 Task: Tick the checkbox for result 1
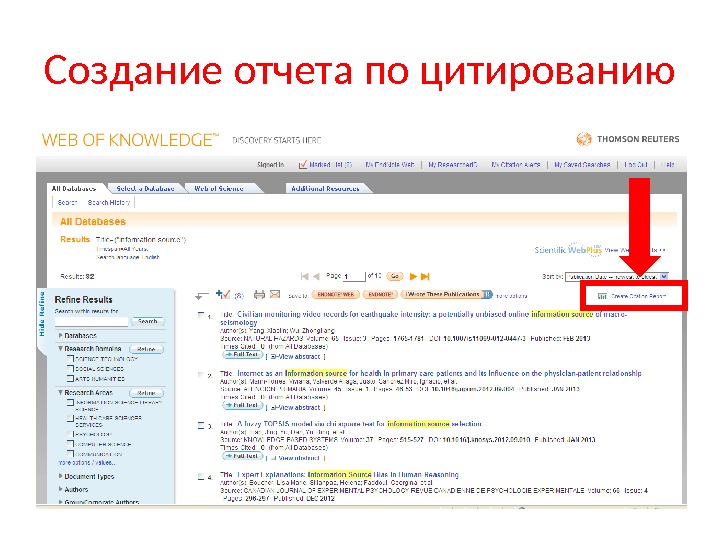[x=201, y=315]
